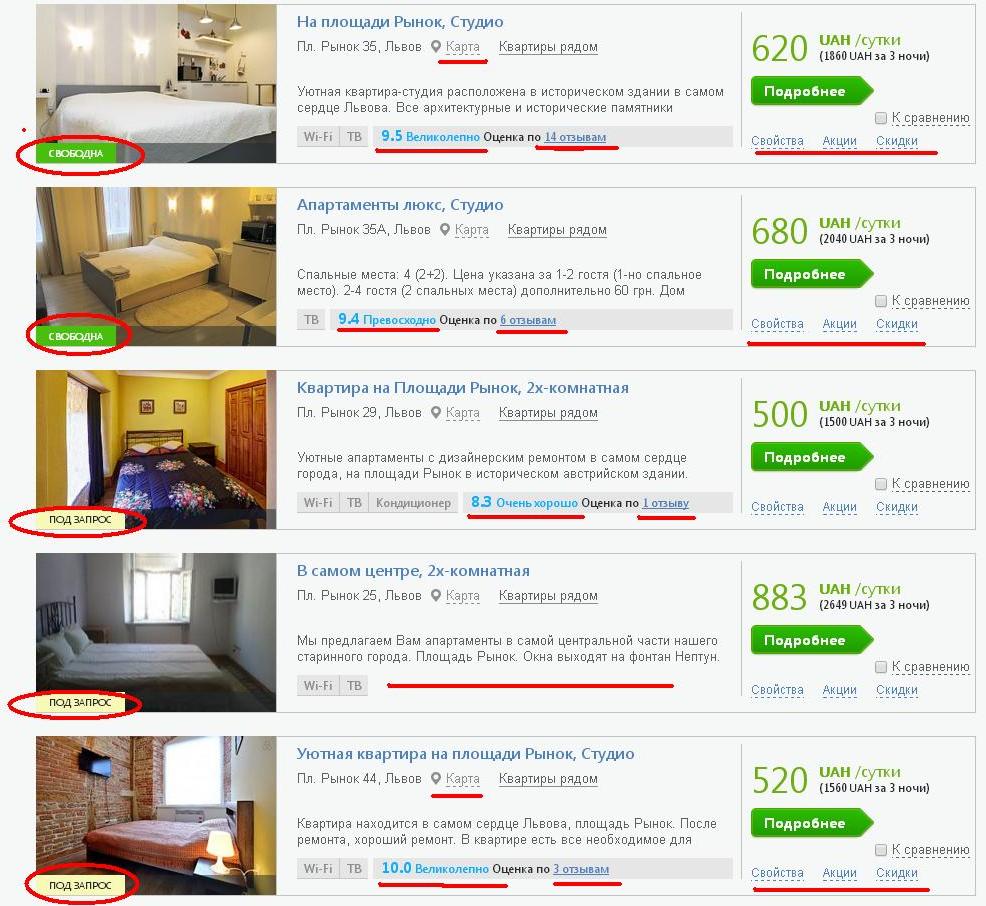Screen dimensions: 986x906
Task: Open title Уютная квартира на площади Рынок, Студио
Action: pos(465,753)
